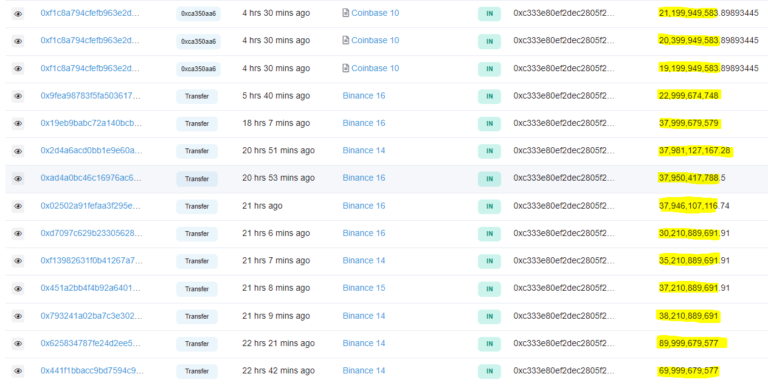Select amount 37,950,417,788.5
Image resolution: width=768 pixels, height=385 pixels.
click(693, 178)
